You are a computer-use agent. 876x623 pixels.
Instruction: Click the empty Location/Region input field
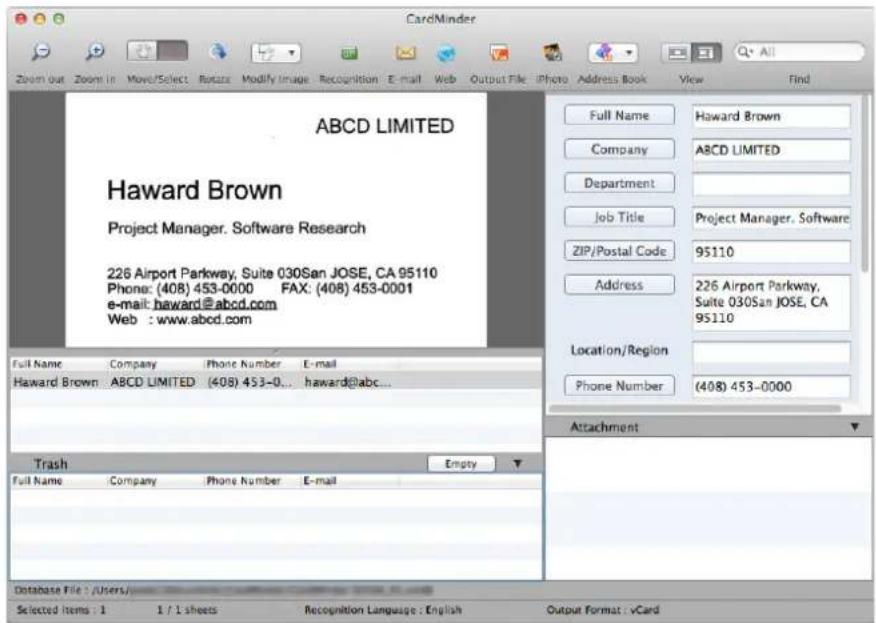pyautogui.click(x=772, y=352)
